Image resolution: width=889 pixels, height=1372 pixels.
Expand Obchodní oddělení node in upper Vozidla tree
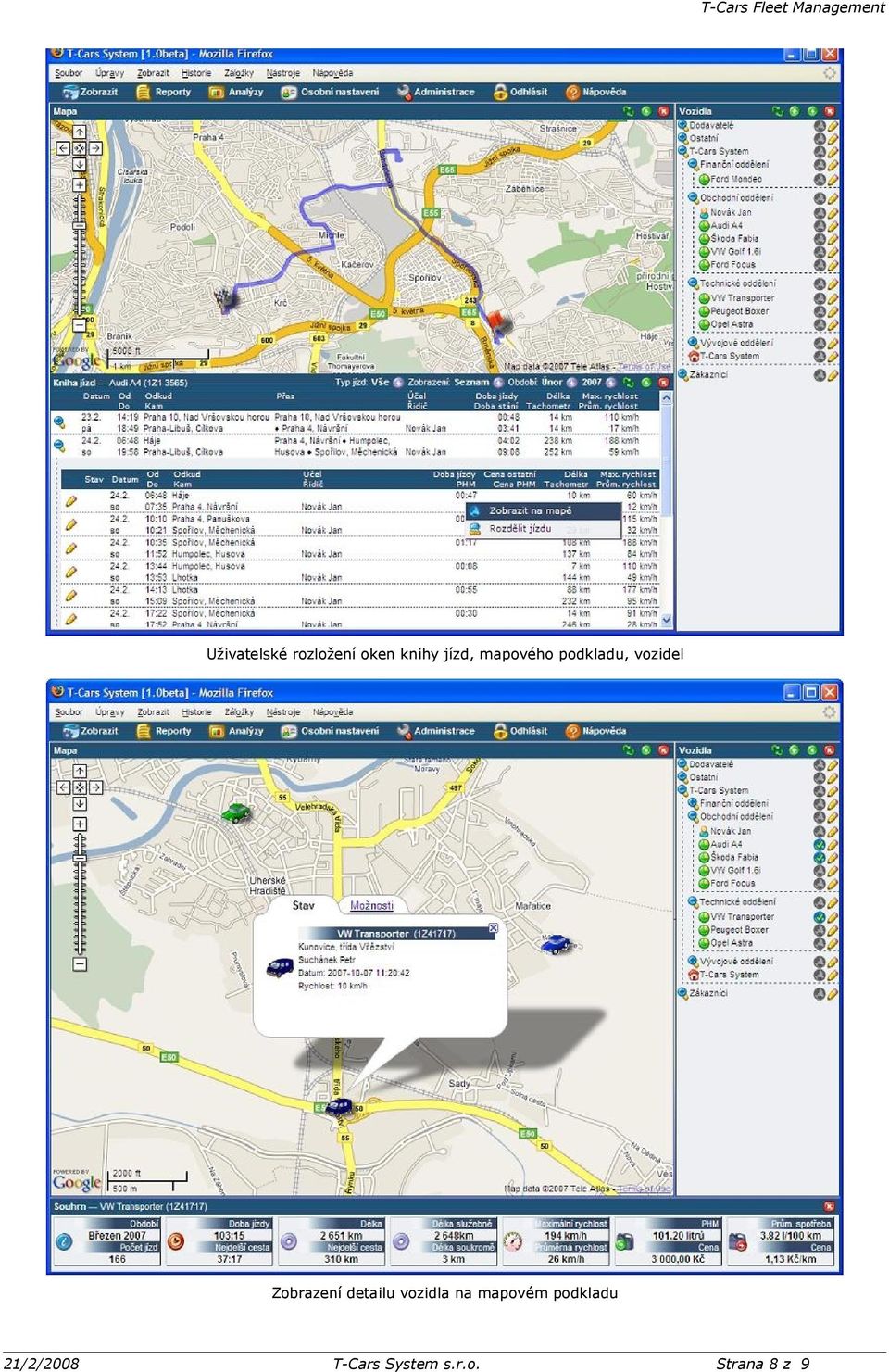pyautogui.click(x=694, y=197)
